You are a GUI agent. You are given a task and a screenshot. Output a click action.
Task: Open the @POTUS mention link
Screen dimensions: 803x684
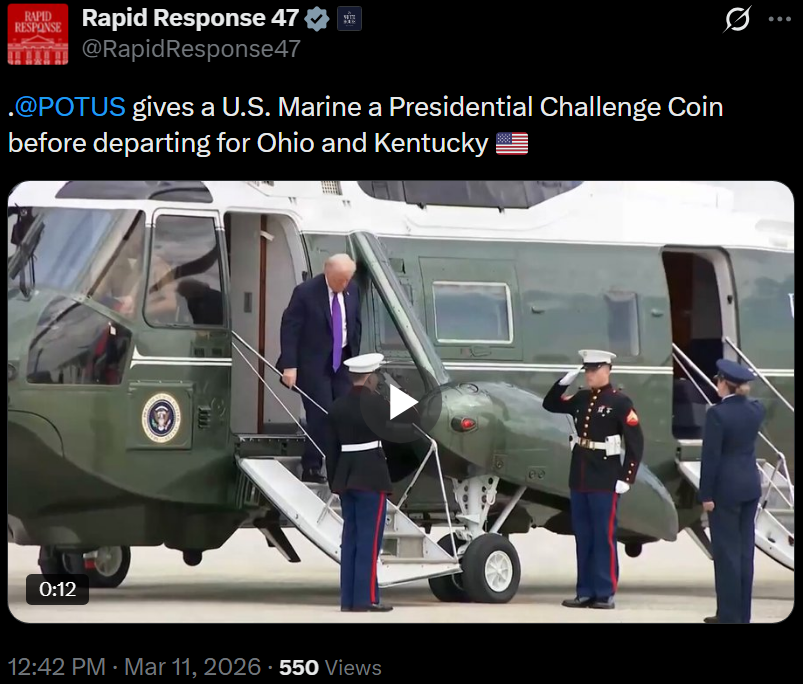point(72,107)
